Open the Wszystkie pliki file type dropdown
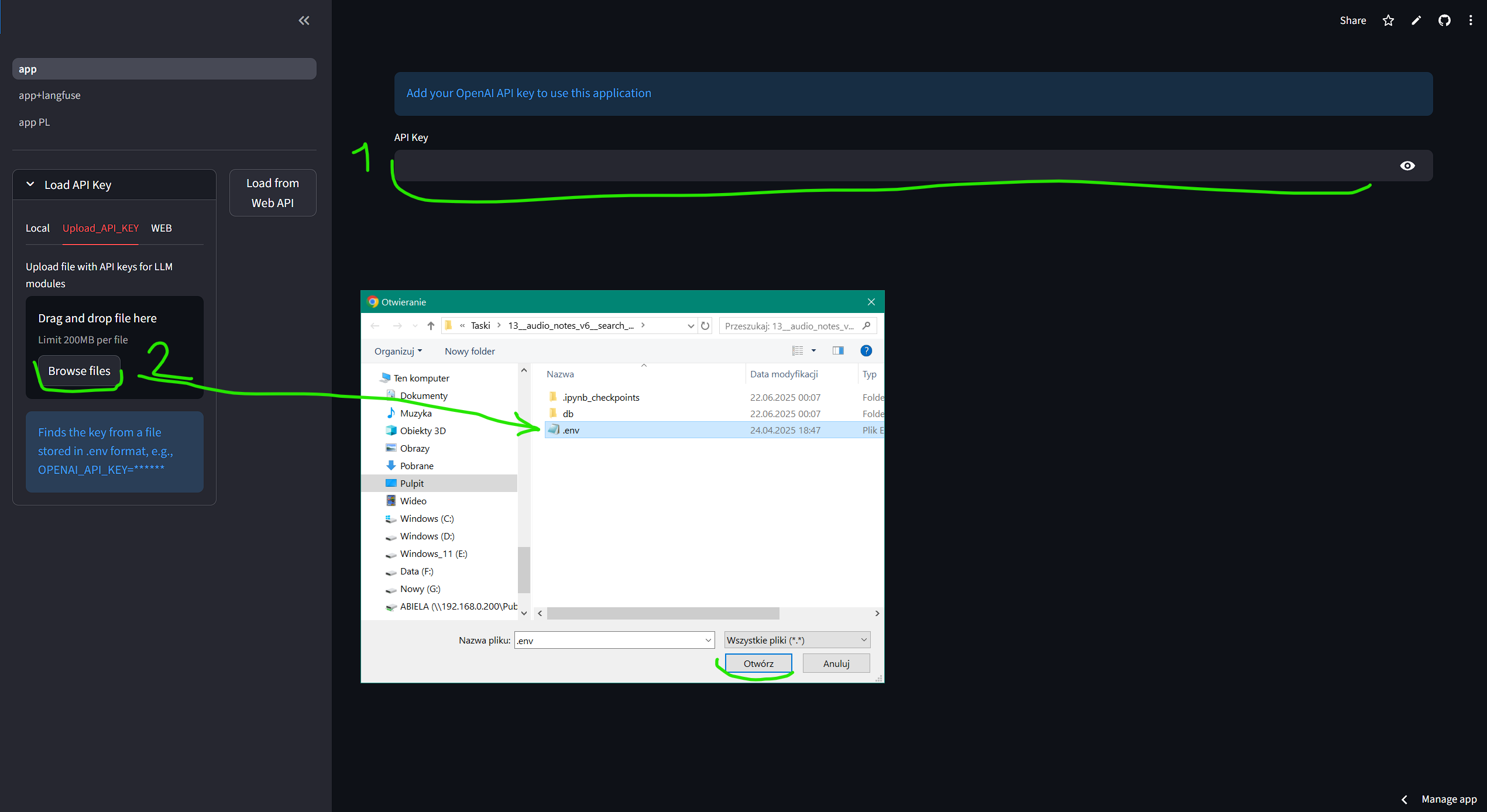1487x812 pixels. 797,640
